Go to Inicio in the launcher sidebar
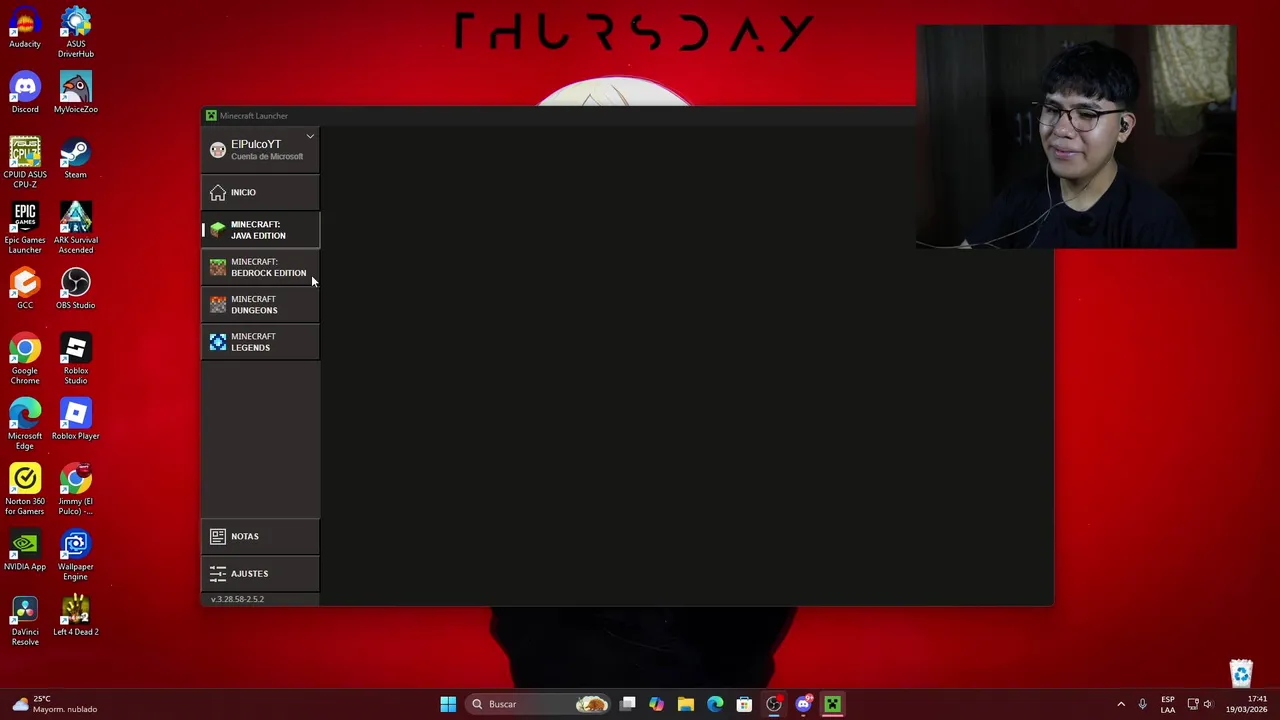 [261, 192]
